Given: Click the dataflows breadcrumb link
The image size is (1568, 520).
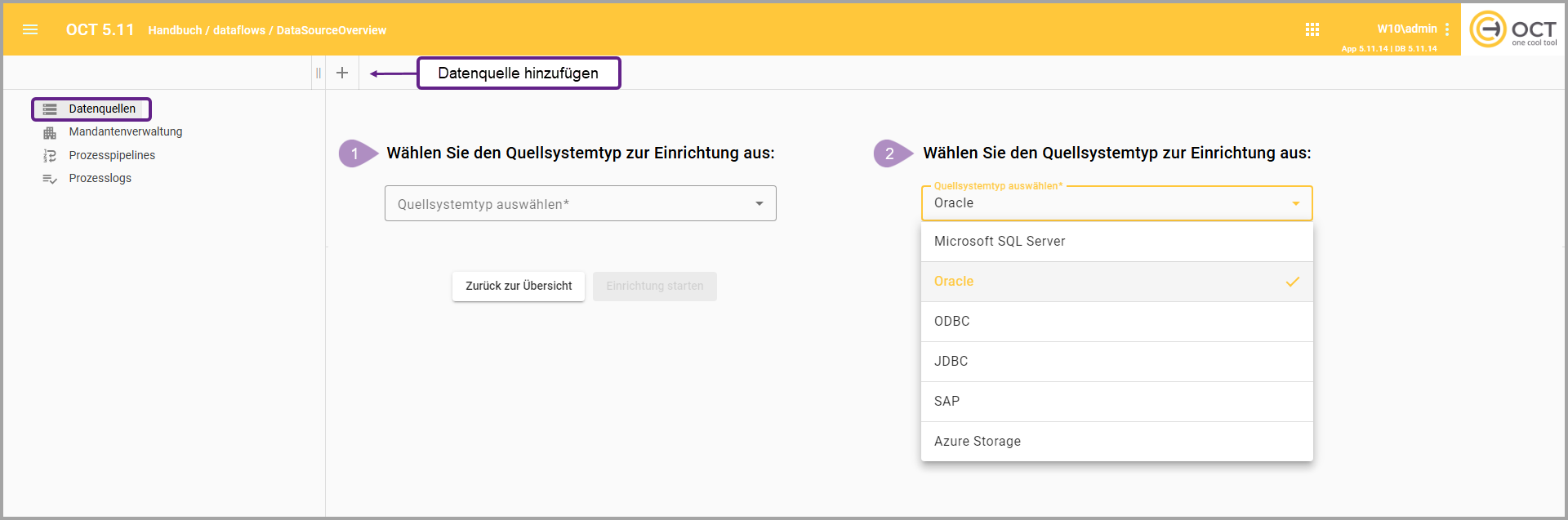Looking at the screenshot, I should coord(238,30).
